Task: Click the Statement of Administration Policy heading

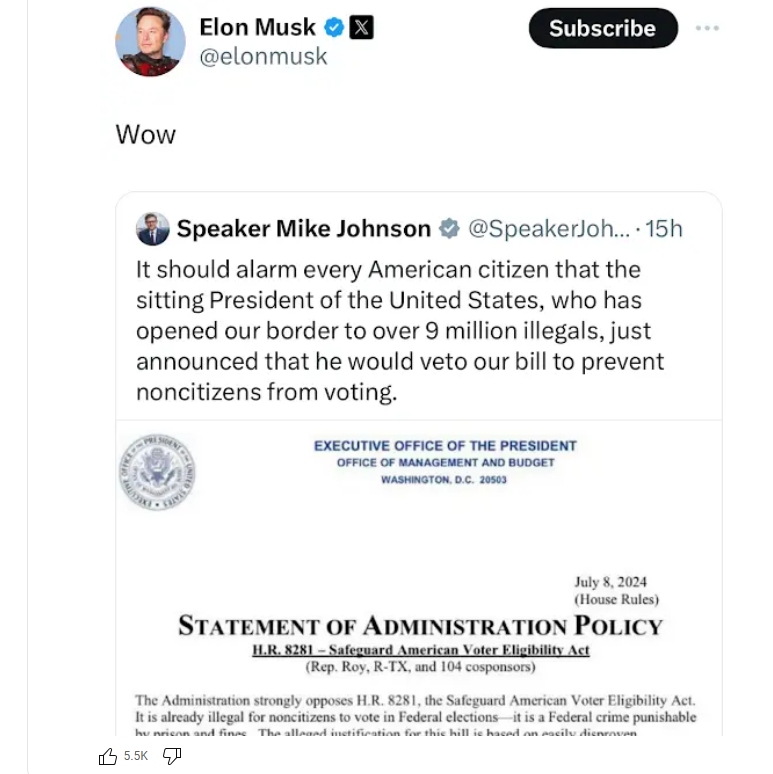Action: 420,626
